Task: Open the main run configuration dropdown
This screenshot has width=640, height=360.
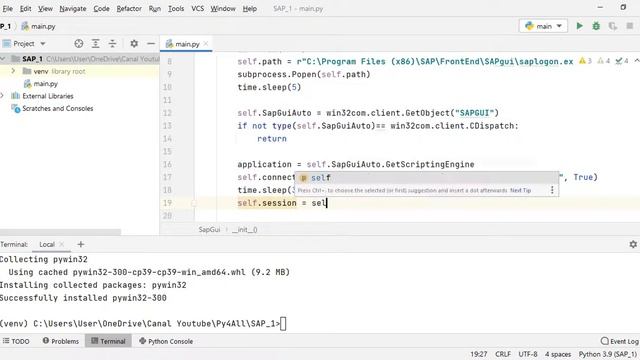Action: pos(543,26)
